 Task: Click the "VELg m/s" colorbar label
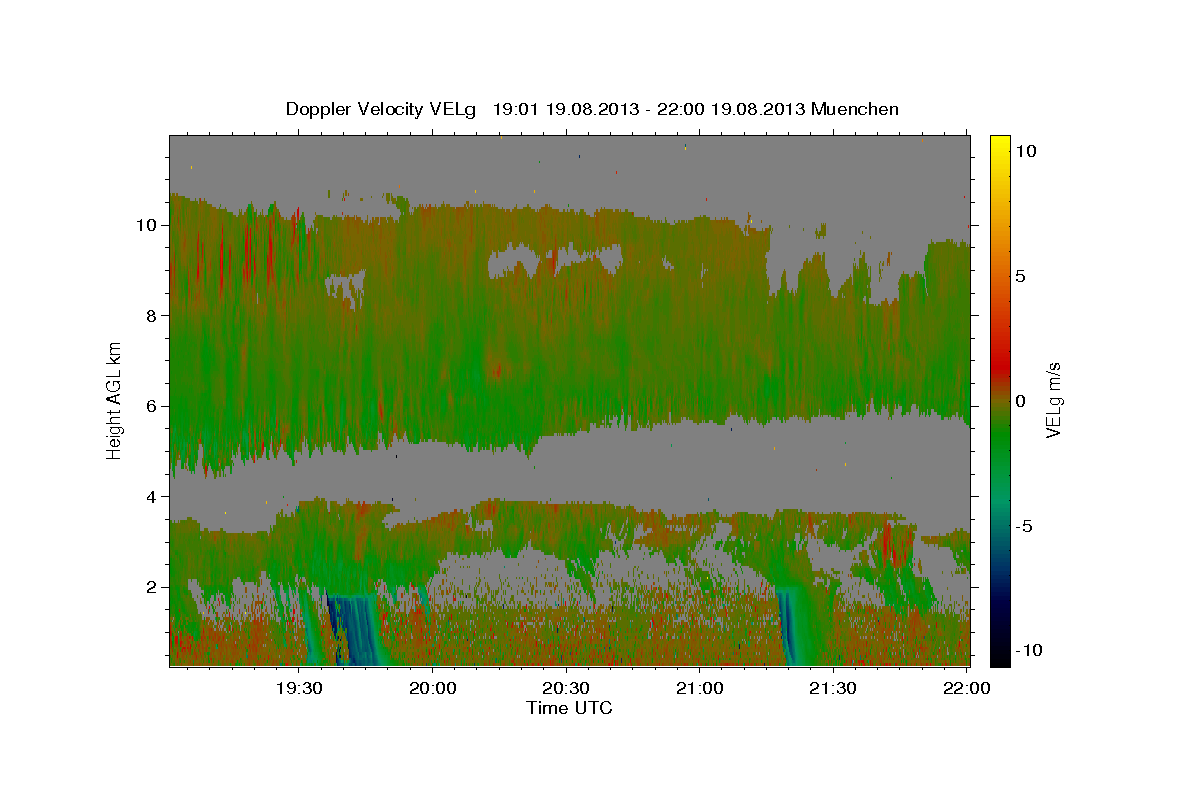coord(1055,400)
